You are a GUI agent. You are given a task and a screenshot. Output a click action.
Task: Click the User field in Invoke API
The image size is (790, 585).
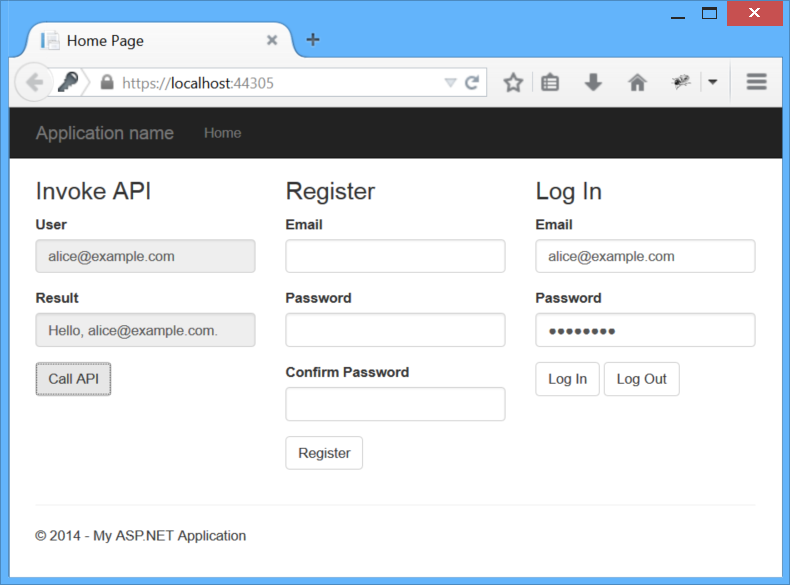[x=146, y=256]
